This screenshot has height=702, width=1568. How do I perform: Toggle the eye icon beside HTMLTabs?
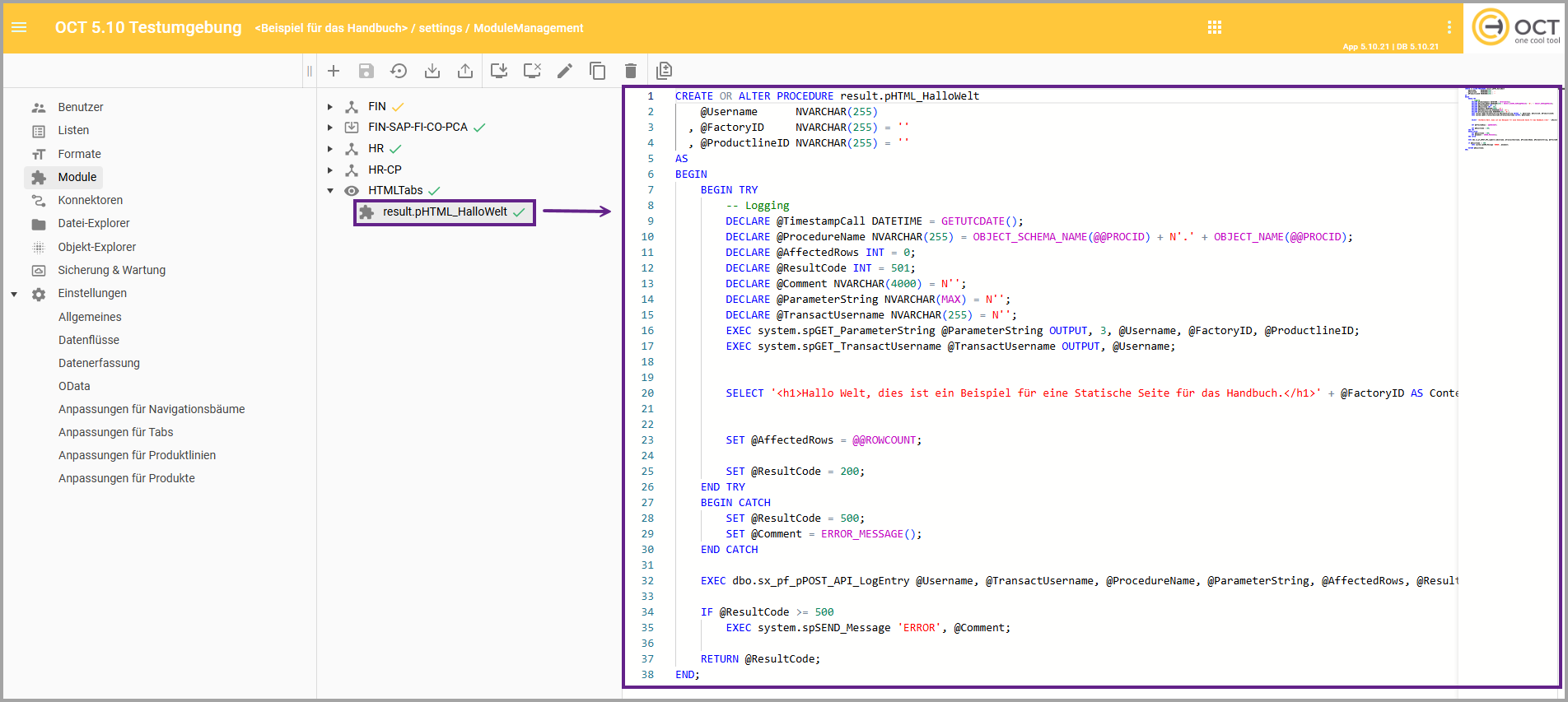point(352,190)
